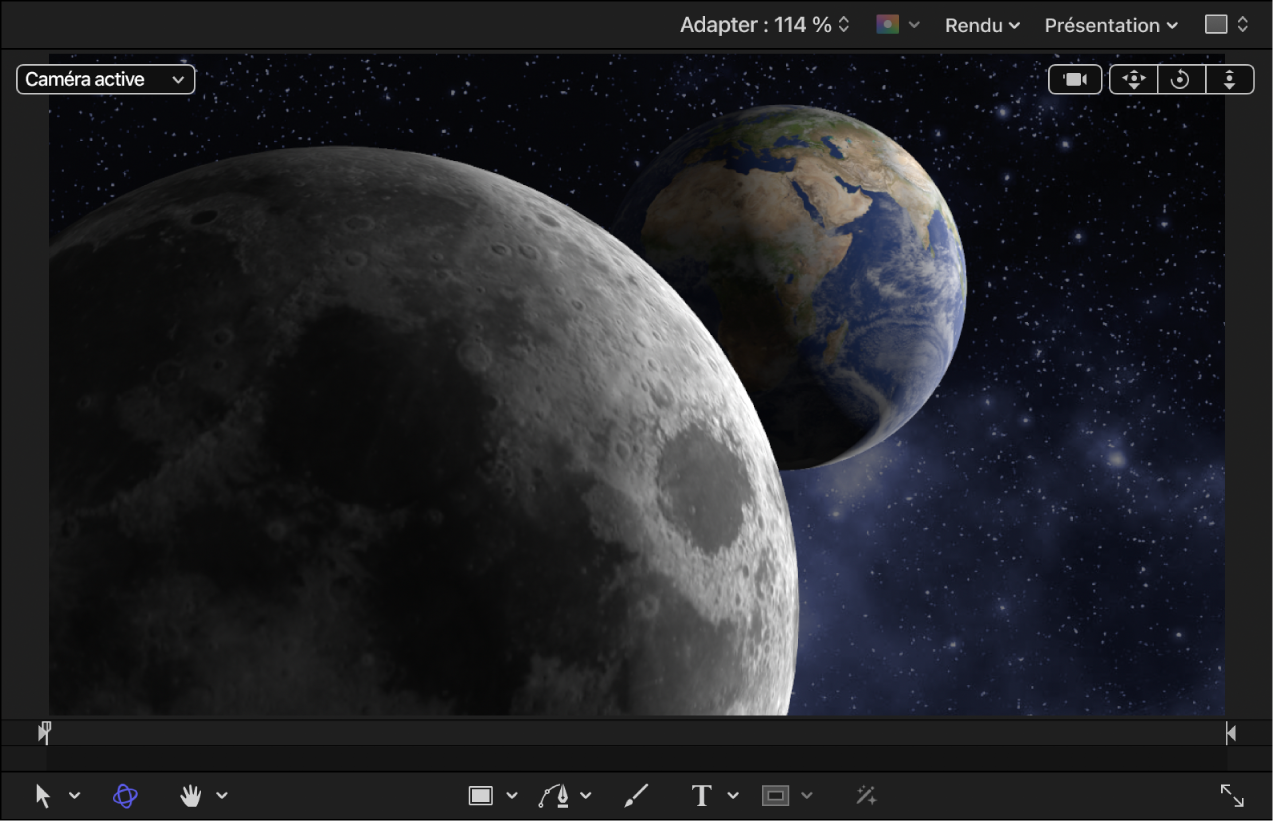Toggle the pan camera control
This screenshot has height=822, width=1274.
(x=1133, y=79)
